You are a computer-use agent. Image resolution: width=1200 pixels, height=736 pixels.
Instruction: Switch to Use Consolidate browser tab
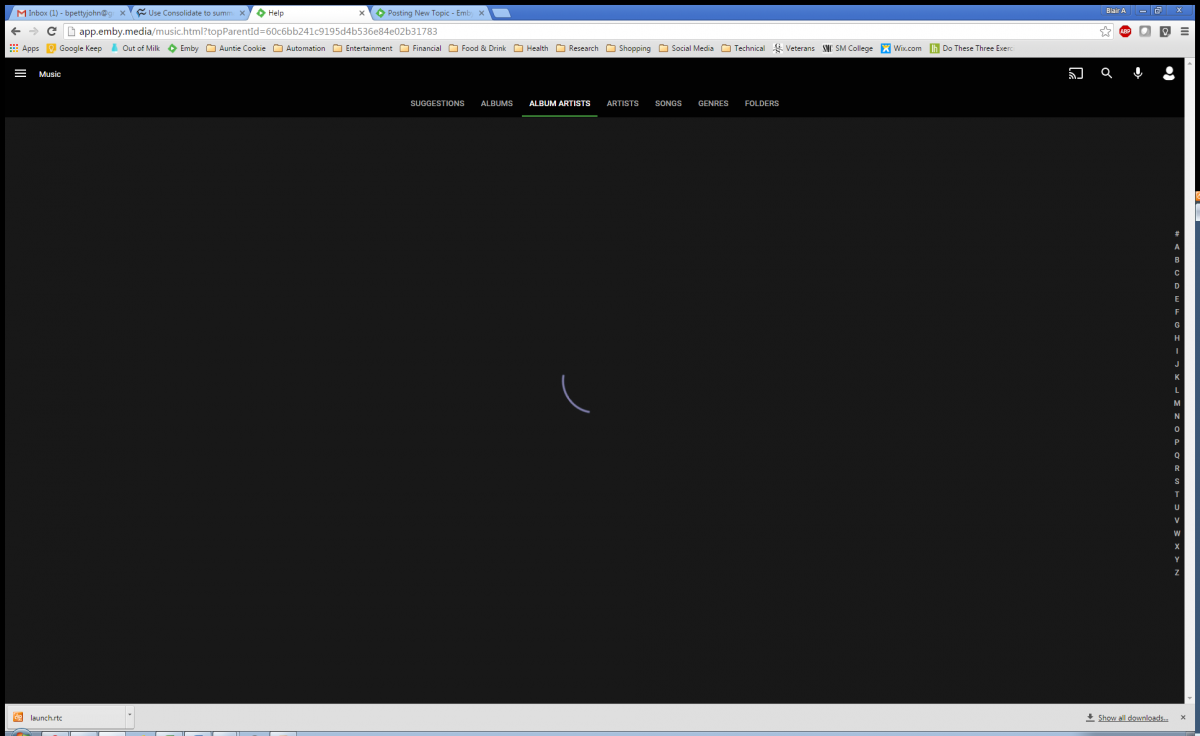tap(188, 13)
